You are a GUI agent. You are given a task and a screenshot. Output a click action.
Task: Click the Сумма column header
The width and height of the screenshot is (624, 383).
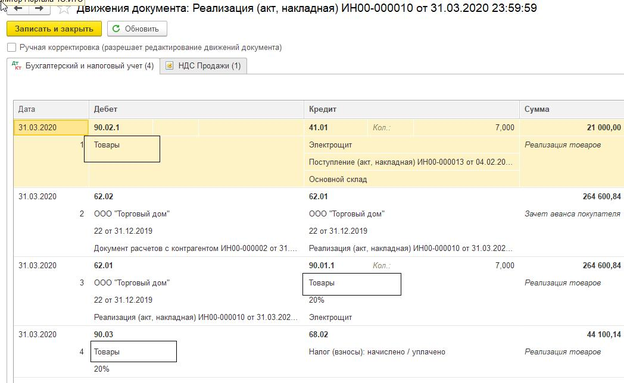point(572,109)
